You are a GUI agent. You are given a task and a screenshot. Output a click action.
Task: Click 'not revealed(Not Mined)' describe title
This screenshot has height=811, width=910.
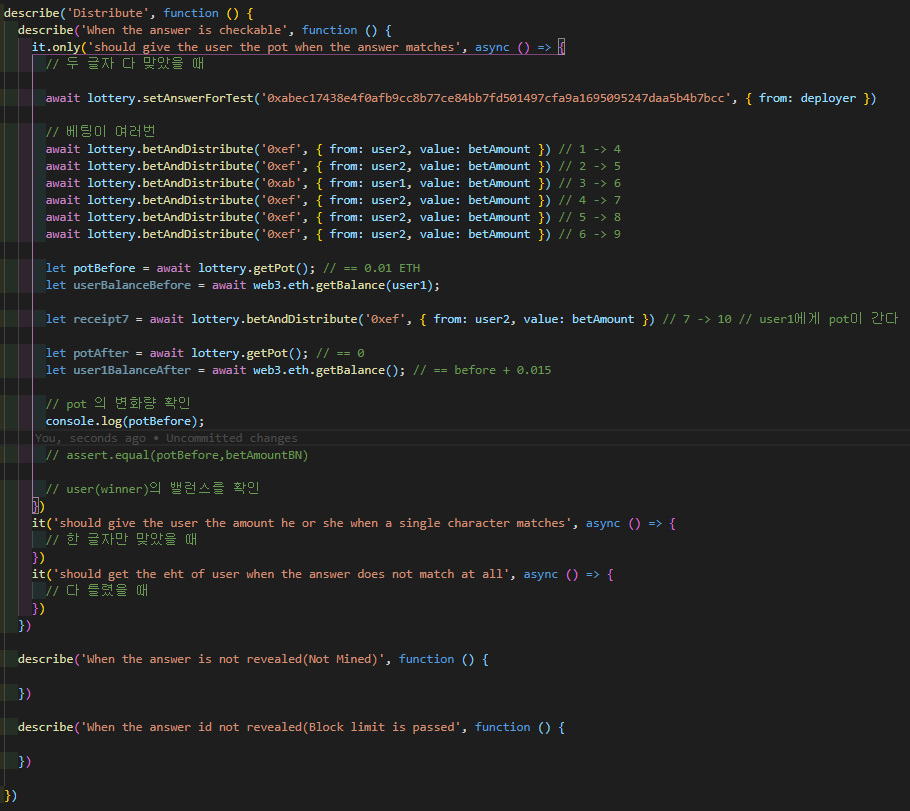(298, 659)
